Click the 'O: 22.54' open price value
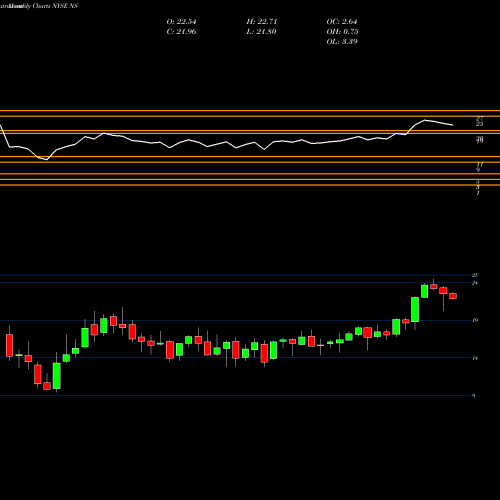 click(181, 22)
